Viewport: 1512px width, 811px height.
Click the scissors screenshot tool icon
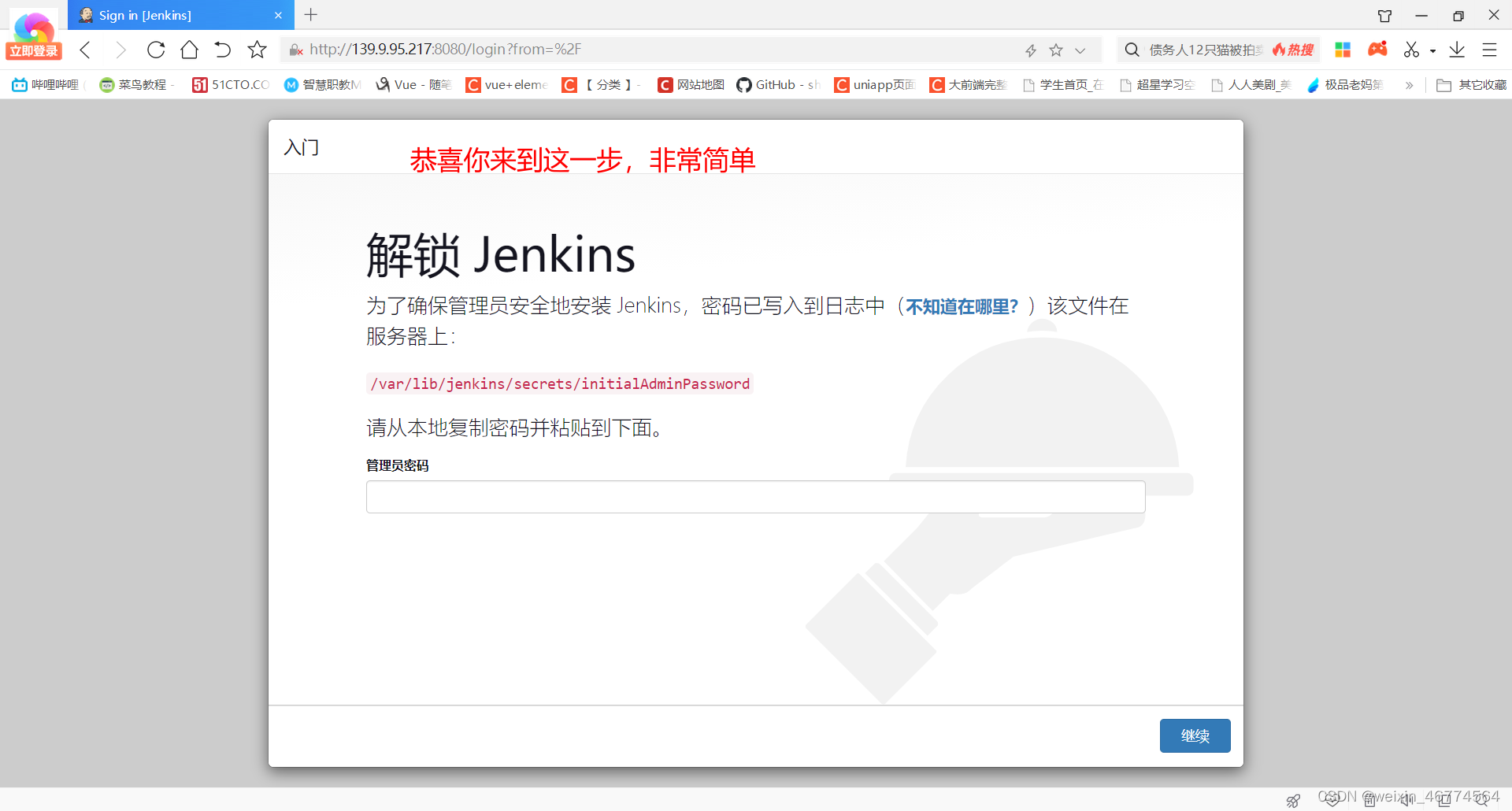pyautogui.click(x=1411, y=50)
